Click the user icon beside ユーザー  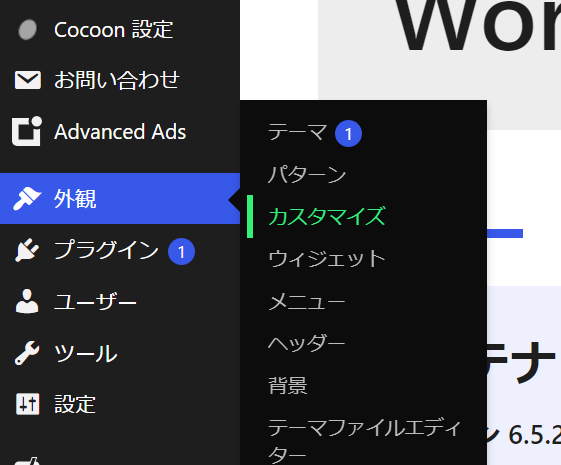[27, 301]
